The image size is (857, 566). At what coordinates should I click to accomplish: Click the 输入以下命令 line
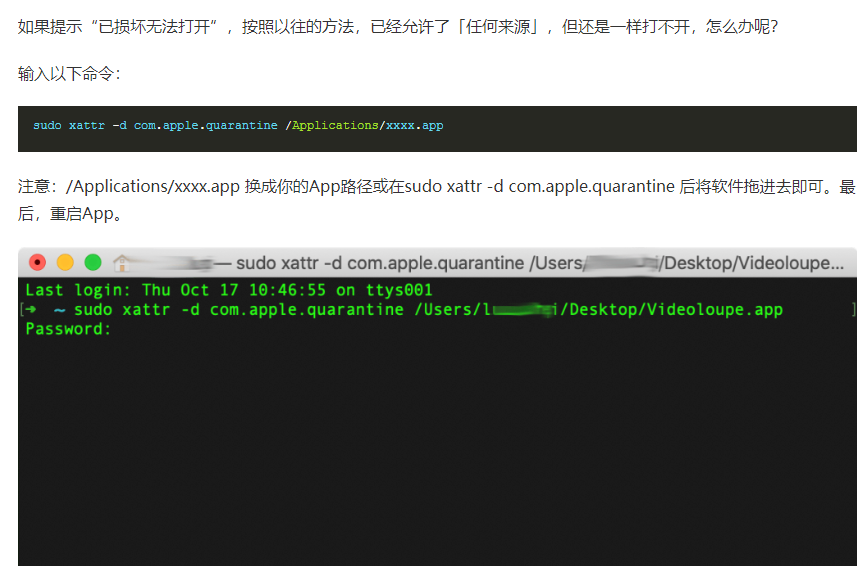tap(69, 74)
